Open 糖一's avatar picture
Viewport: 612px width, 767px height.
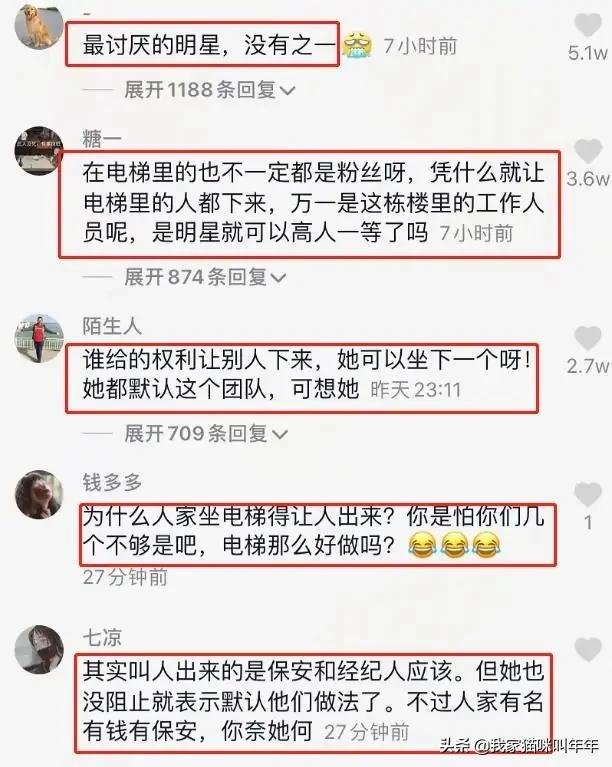tap(39, 151)
